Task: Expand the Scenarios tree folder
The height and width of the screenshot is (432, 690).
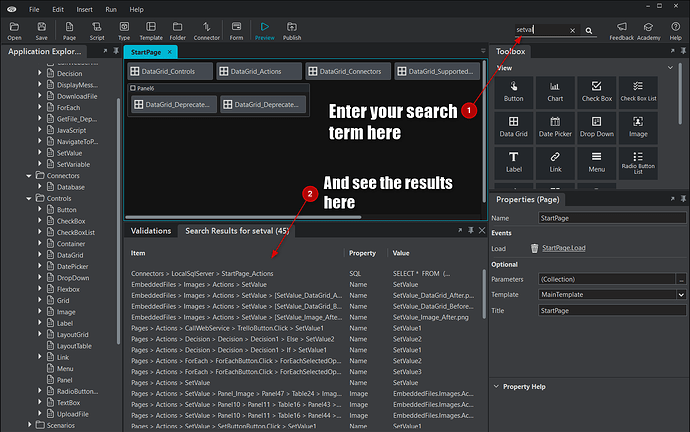Action: point(29,425)
